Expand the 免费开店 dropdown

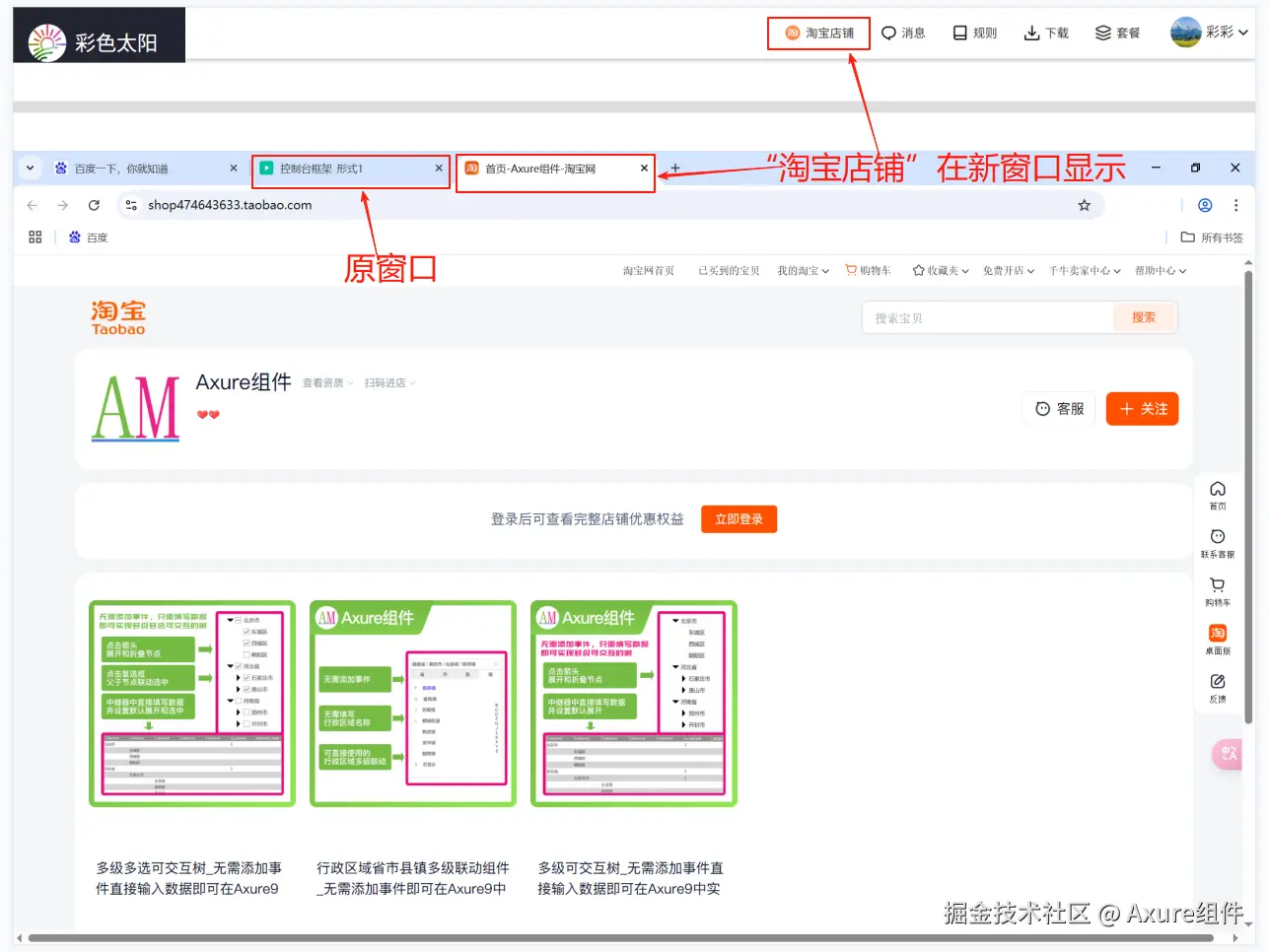click(x=1008, y=271)
